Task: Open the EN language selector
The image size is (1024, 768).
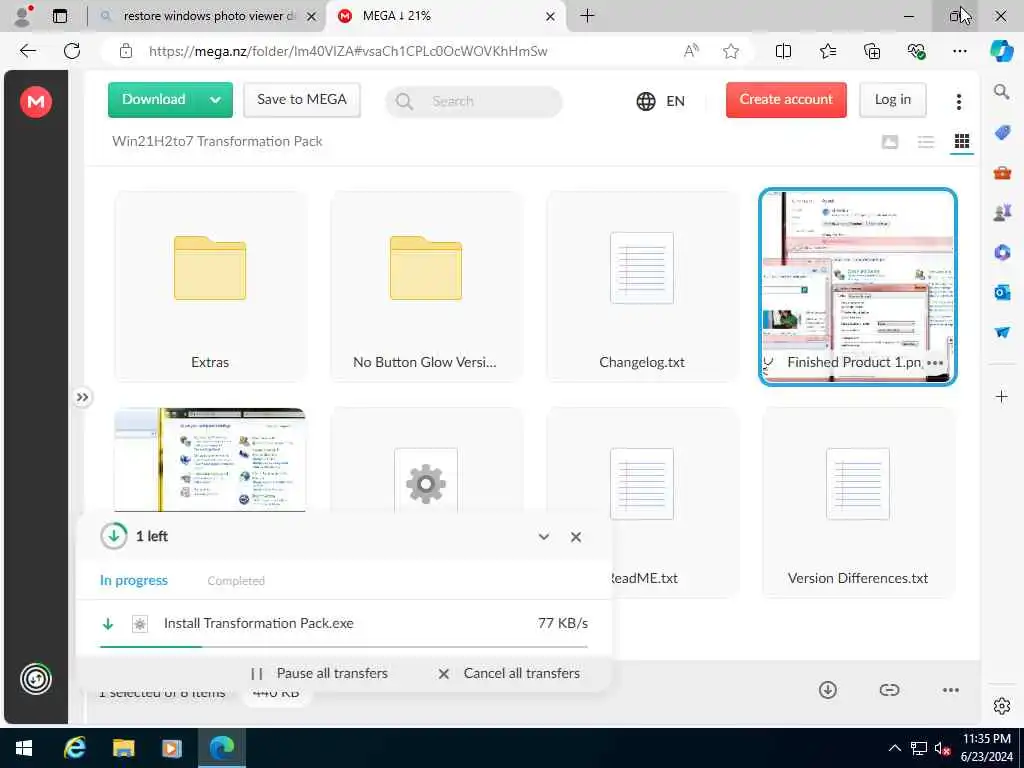Action: click(x=660, y=101)
